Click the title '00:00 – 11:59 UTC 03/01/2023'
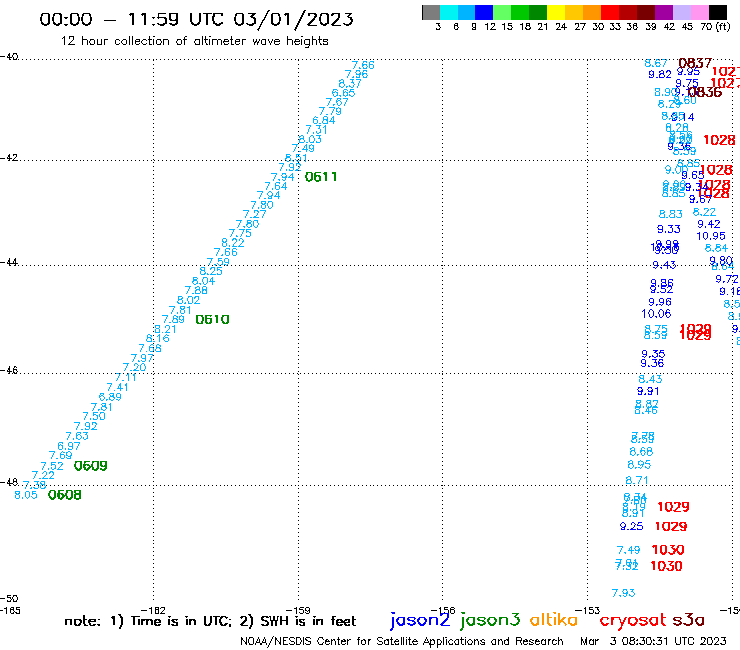 click(196, 19)
